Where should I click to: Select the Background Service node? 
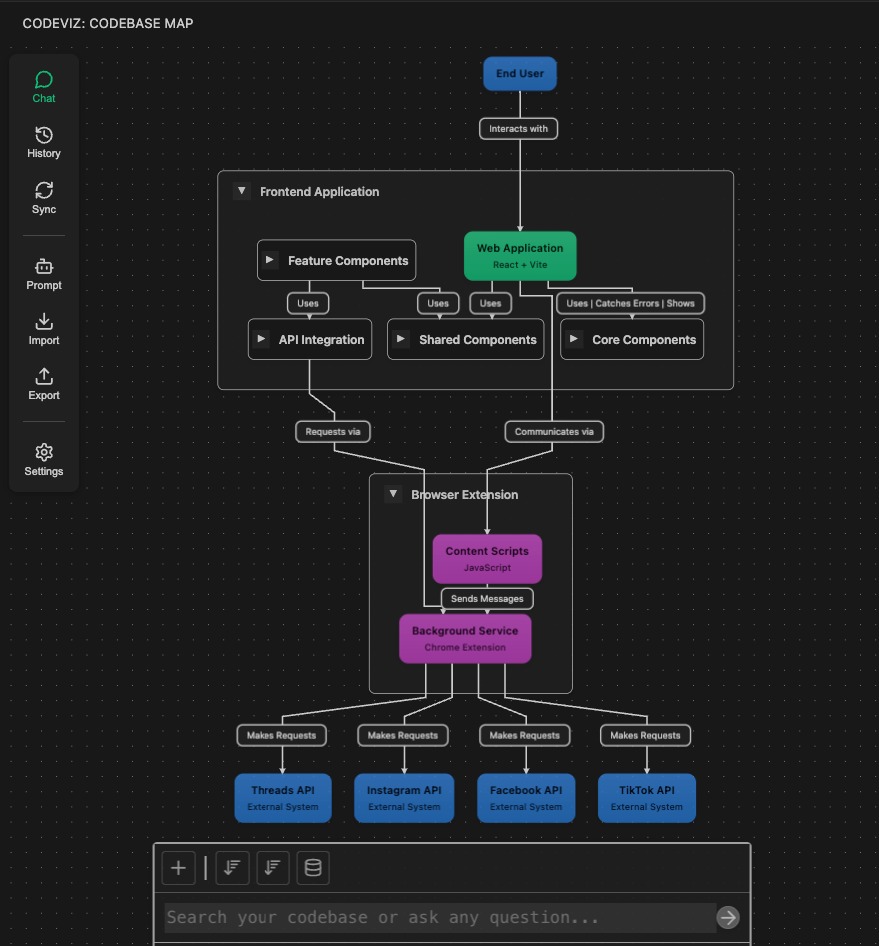click(465, 638)
